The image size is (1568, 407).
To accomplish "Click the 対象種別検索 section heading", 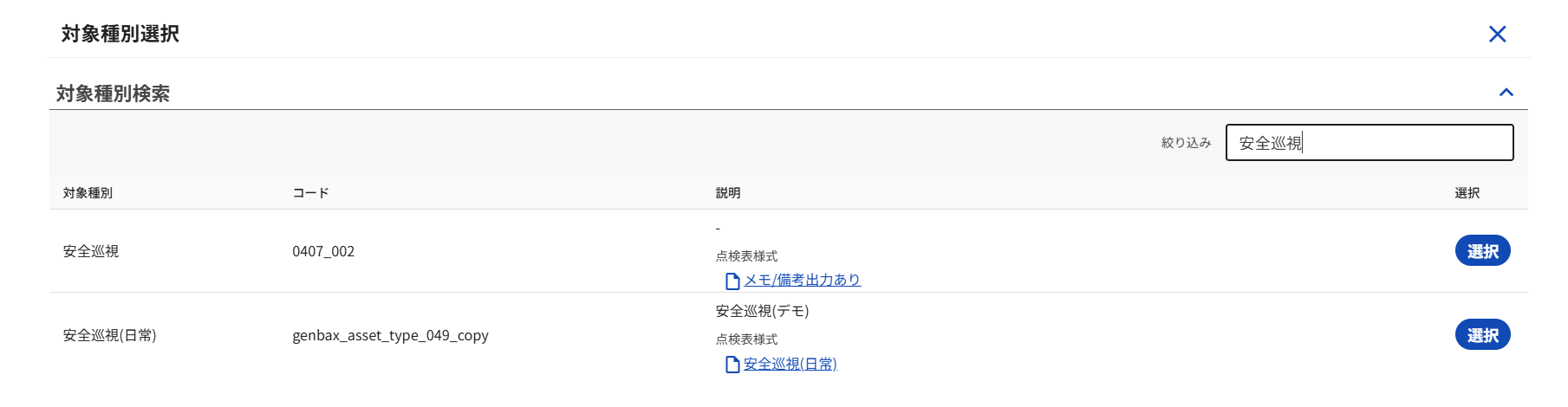I will (x=113, y=94).
